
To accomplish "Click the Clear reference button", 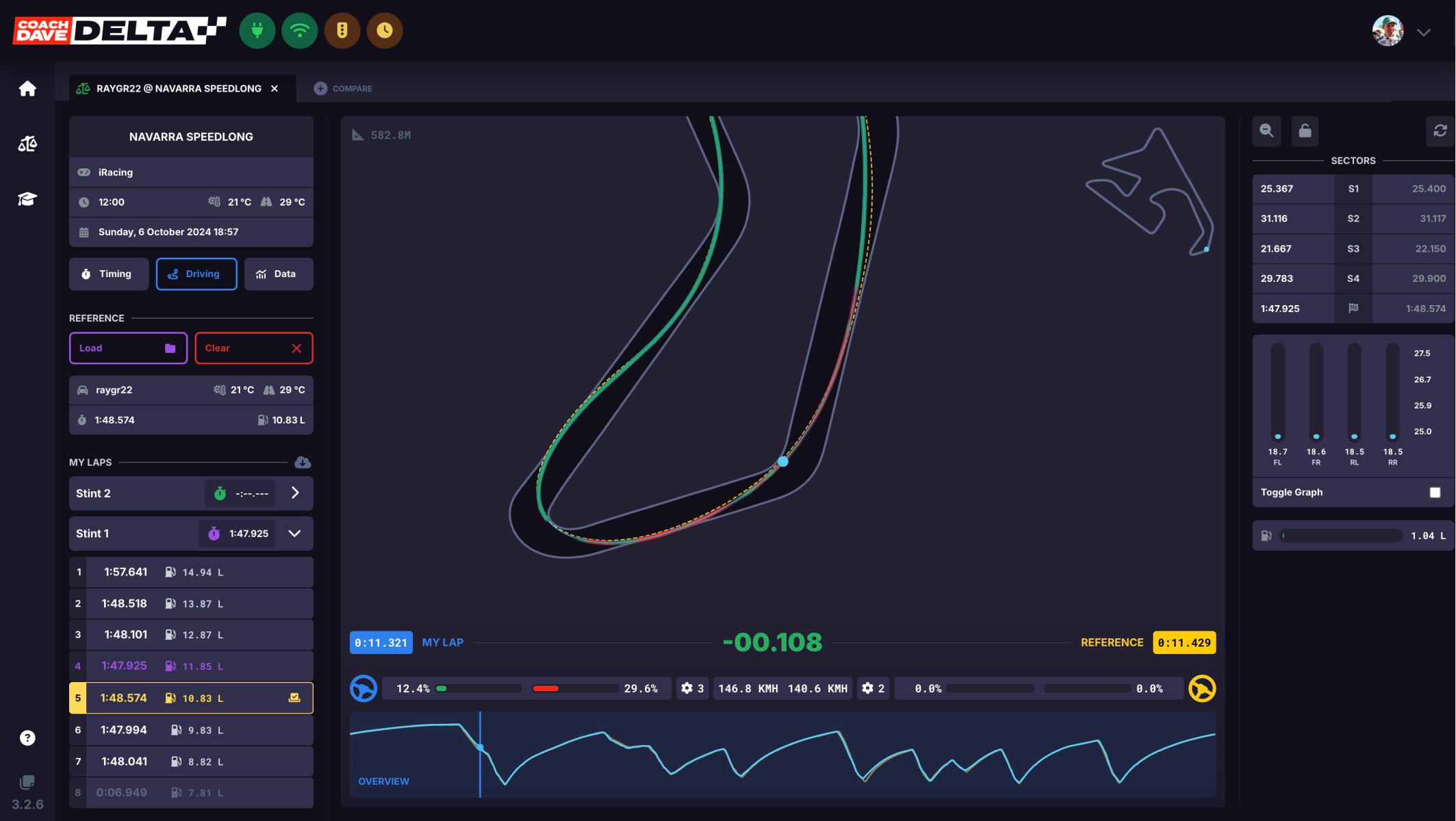I will click(253, 348).
